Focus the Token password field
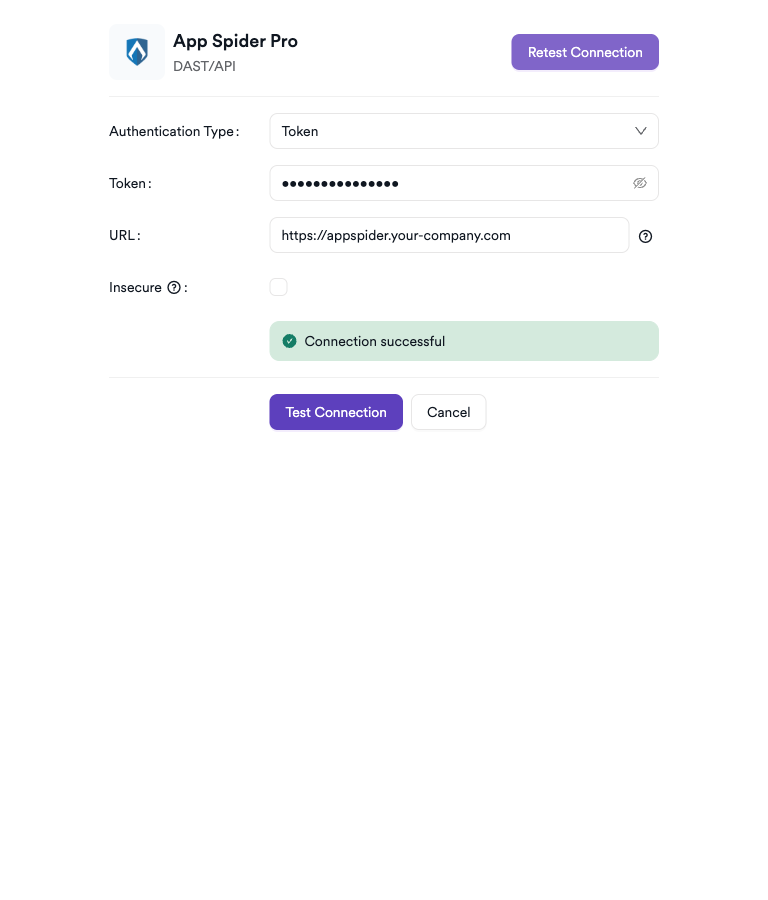This screenshot has width=768, height=900. tap(450, 183)
